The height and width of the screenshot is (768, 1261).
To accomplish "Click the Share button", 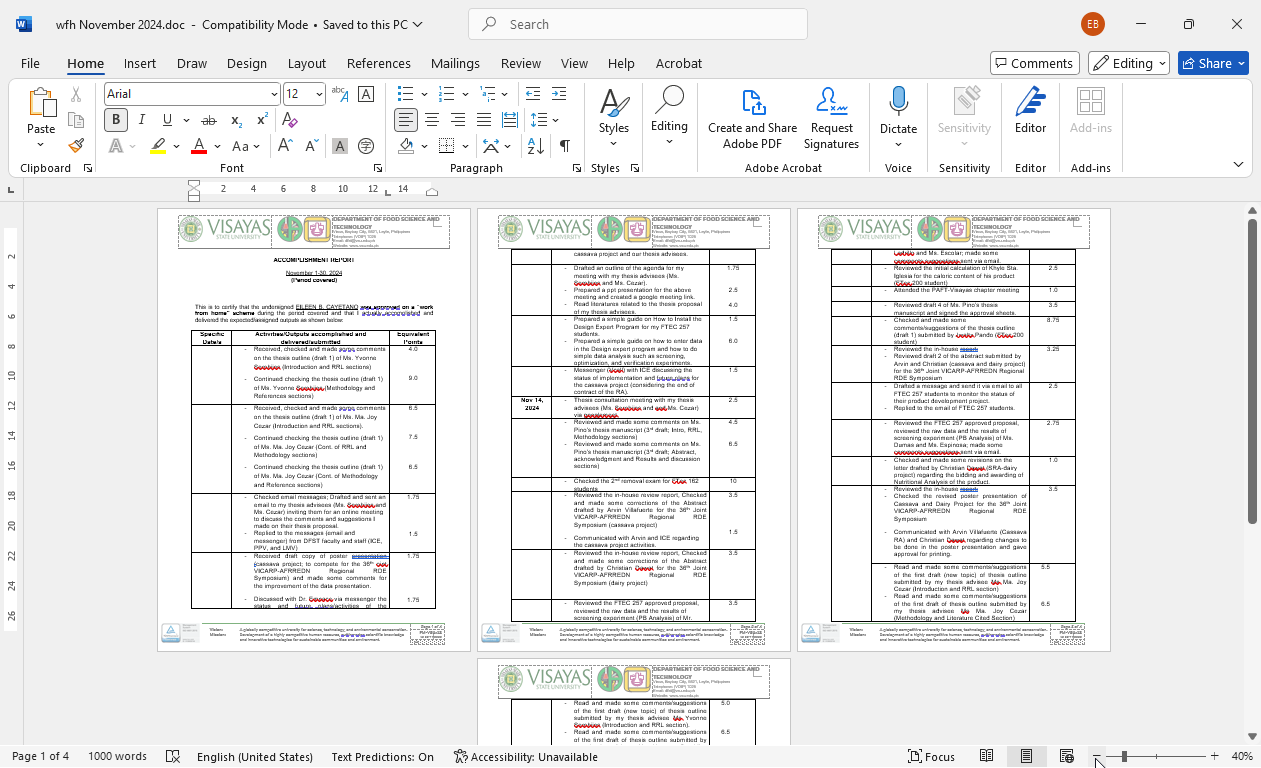I will (1213, 63).
